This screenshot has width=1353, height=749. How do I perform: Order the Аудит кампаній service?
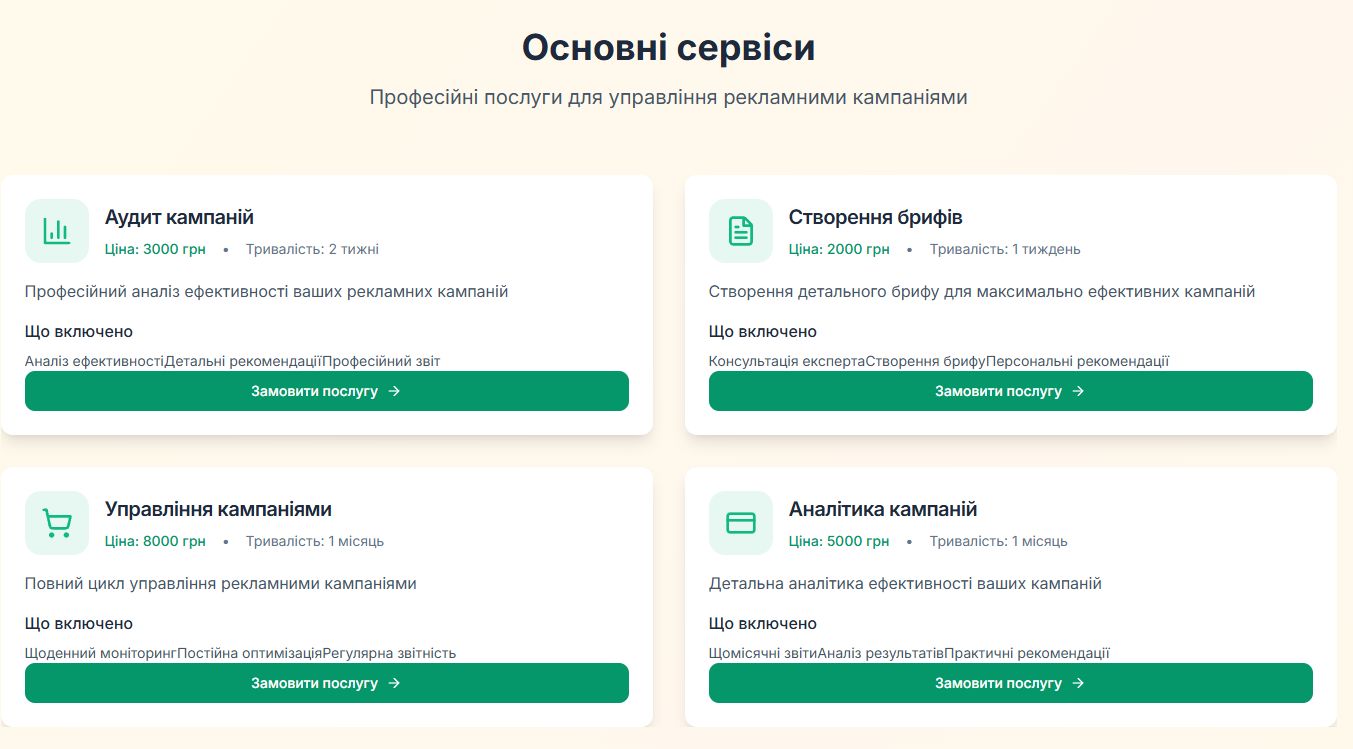coord(314,391)
